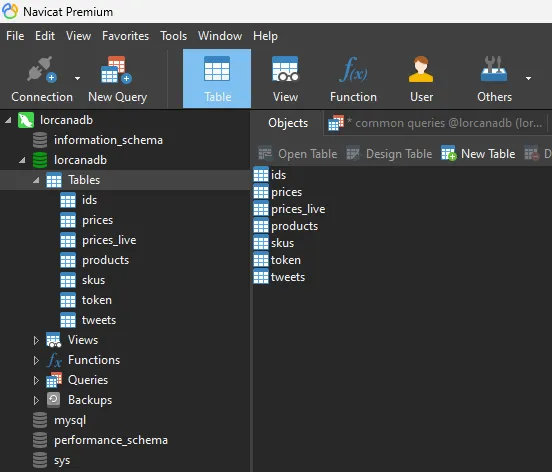Open the Help menu
This screenshot has width=552, height=472.
point(265,36)
